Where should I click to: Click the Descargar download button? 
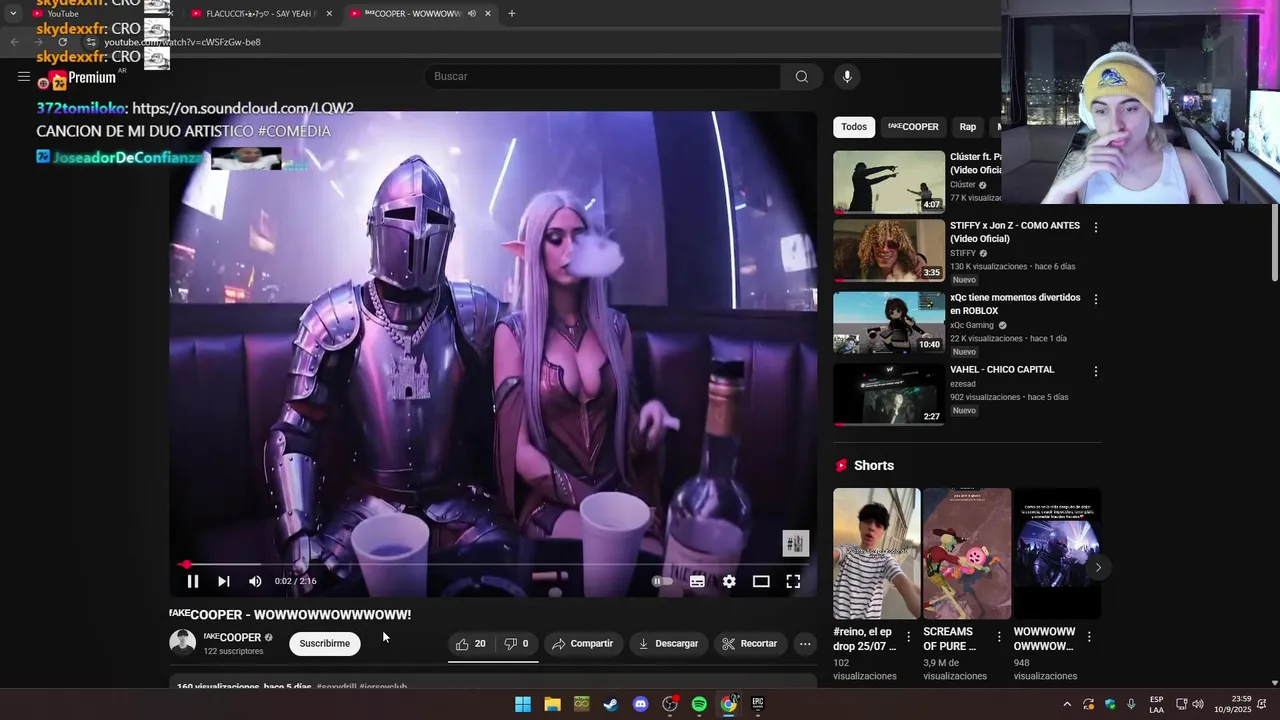point(668,644)
